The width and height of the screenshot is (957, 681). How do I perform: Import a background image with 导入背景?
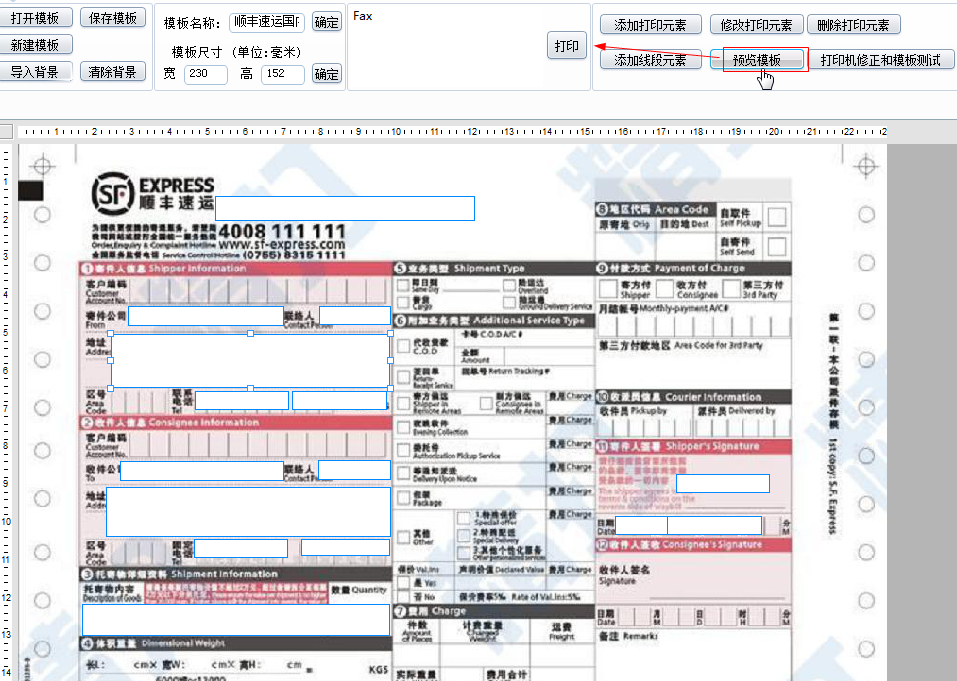click(35, 71)
